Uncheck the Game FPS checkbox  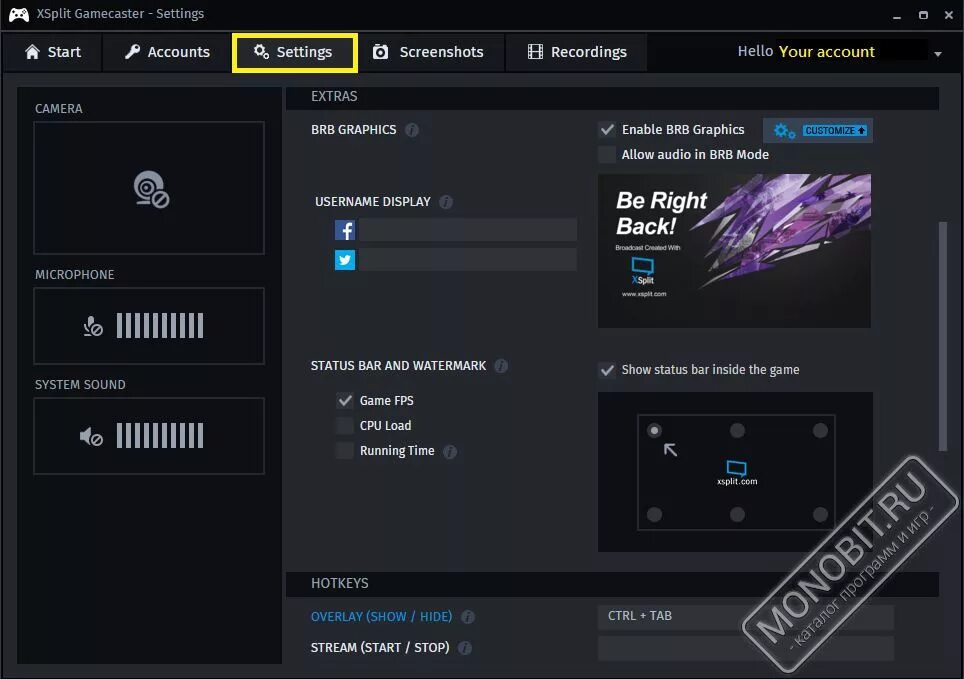[x=345, y=401]
